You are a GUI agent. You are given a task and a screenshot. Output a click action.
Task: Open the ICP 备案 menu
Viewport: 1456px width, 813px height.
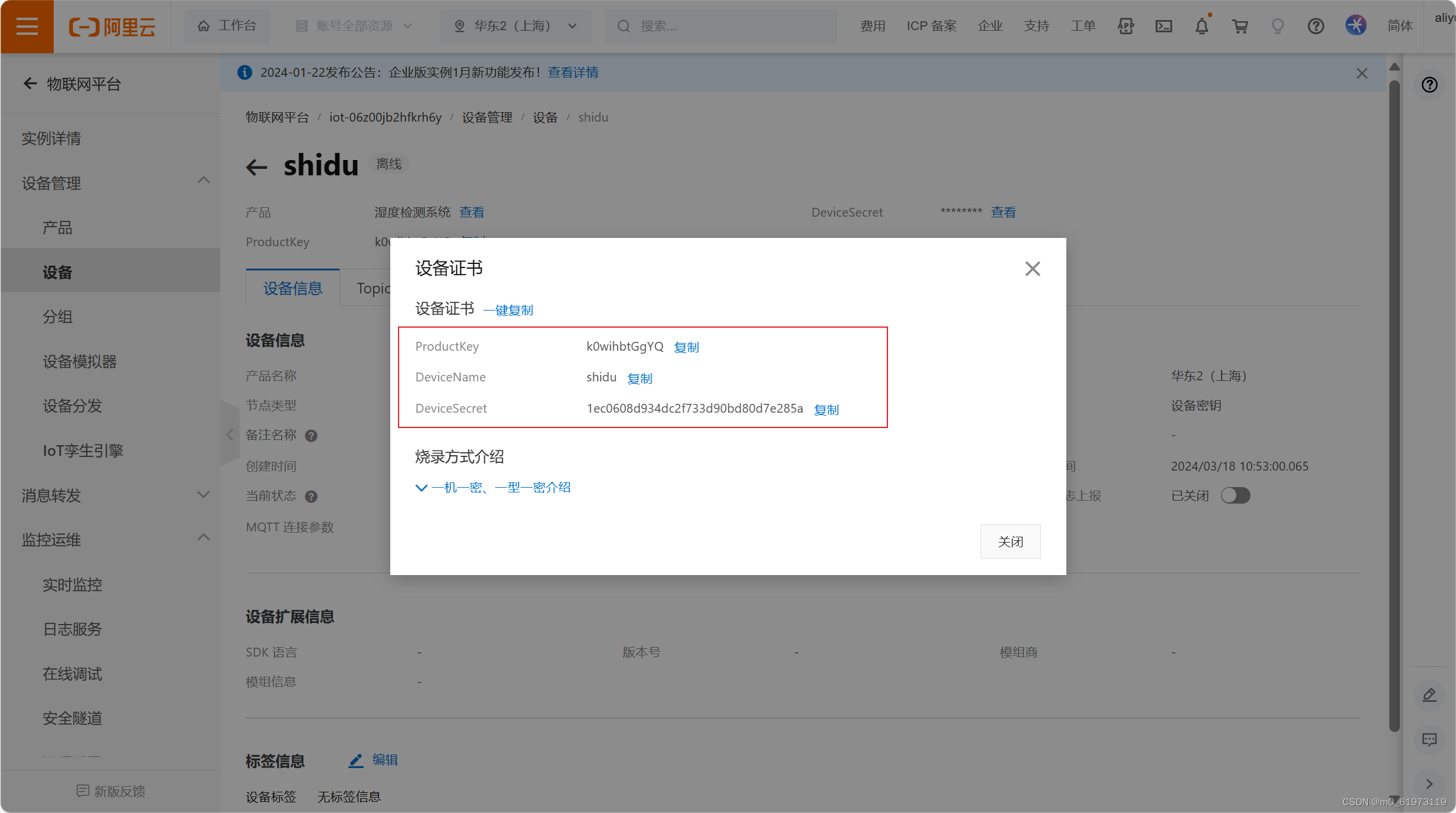[x=932, y=26]
